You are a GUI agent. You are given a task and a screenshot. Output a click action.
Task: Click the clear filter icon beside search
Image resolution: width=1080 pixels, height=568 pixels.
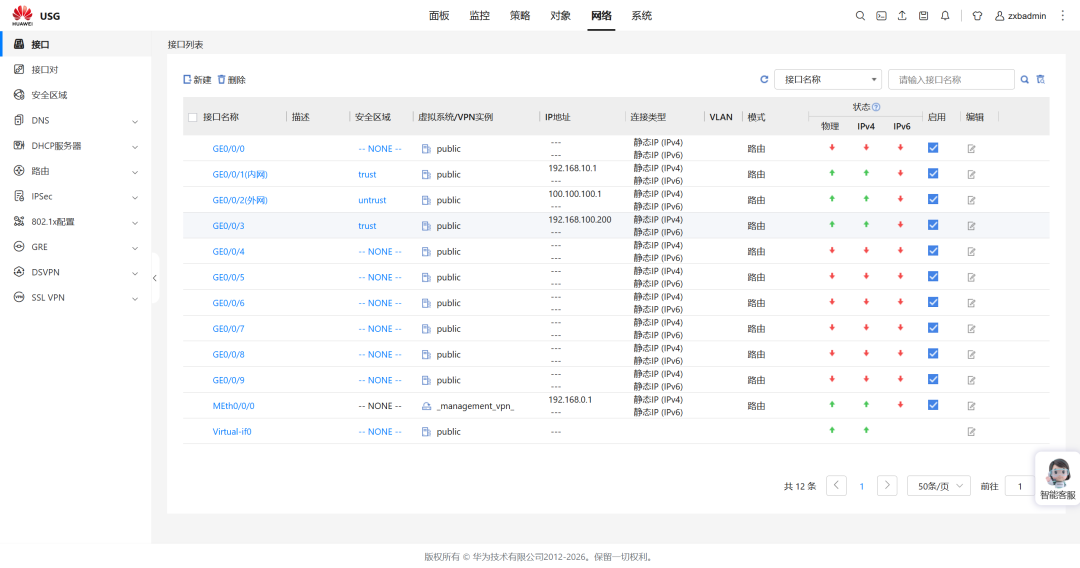pos(1041,79)
